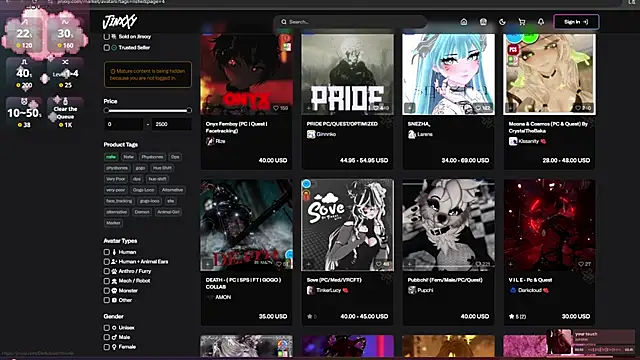The image size is (640, 360).
Task: Select the Alternative product tag
Action: [172, 190]
